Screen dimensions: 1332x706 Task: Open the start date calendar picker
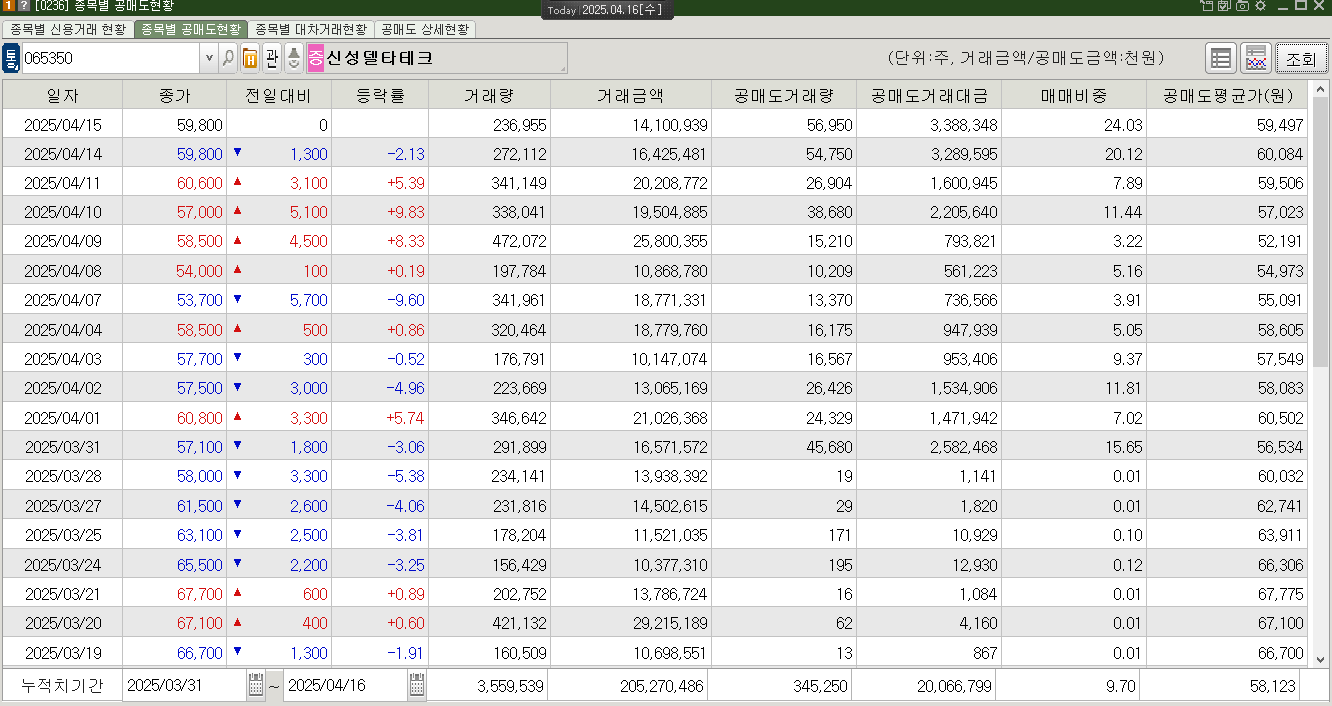click(x=256, y=685)
